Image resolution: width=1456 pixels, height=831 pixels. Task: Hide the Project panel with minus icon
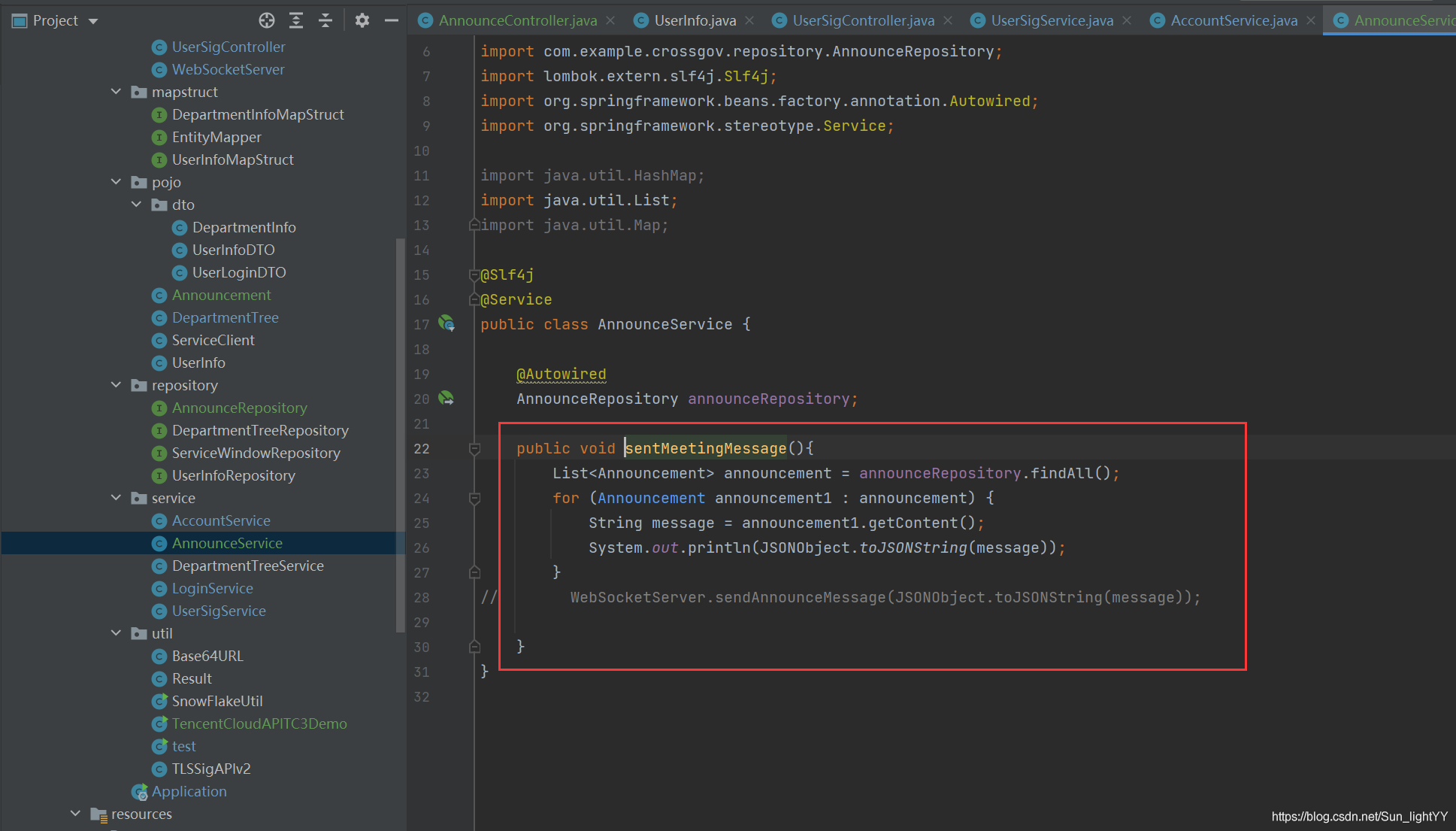[x=391, y=20]
